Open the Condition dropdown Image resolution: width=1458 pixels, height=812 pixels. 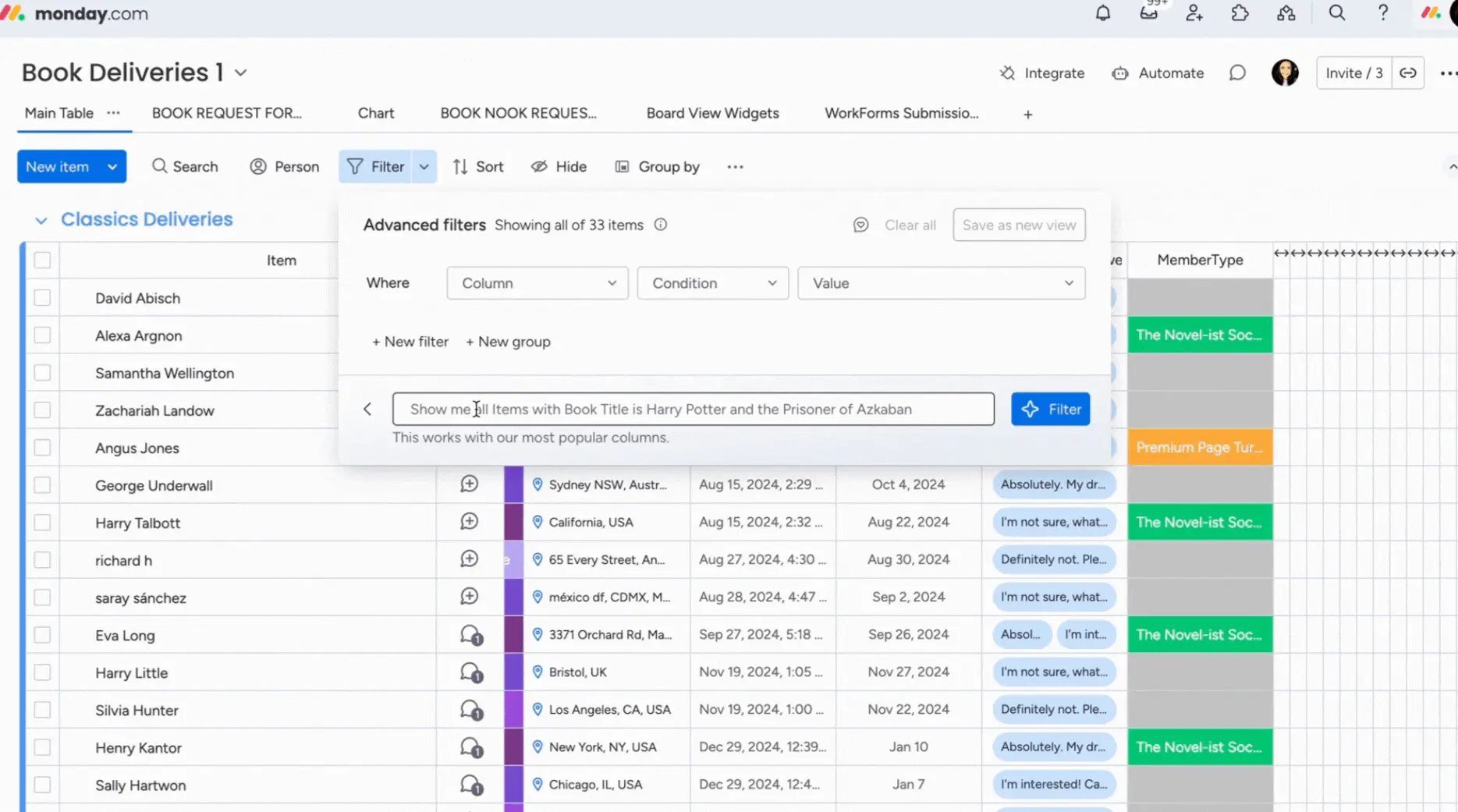pyautogui.click(x=712, y=283)
